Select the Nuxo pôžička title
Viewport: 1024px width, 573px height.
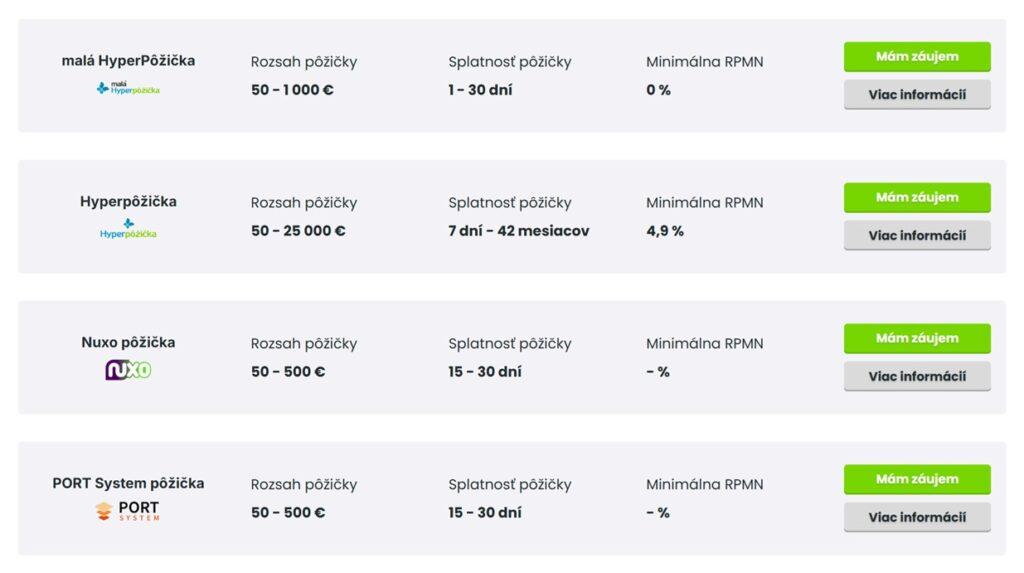(x=128, y=342)
